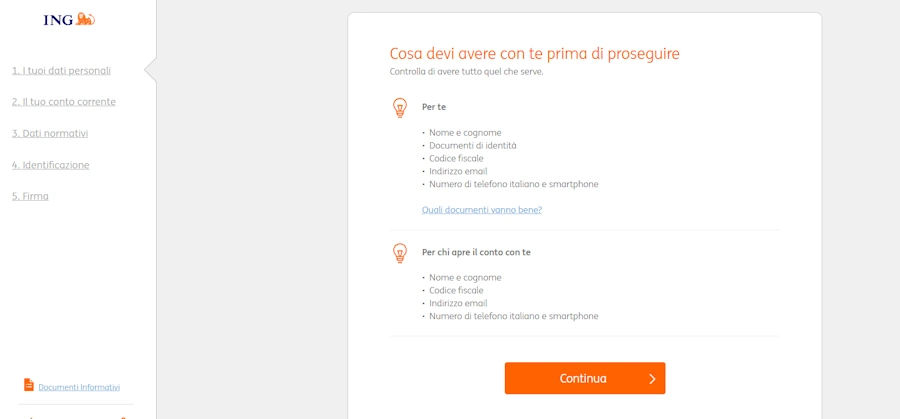The height and width of the screenshot is (419, 900).
Task: Click the lightbulb beside "Per chi apre il conto"
Action: [x=400, y=253]
